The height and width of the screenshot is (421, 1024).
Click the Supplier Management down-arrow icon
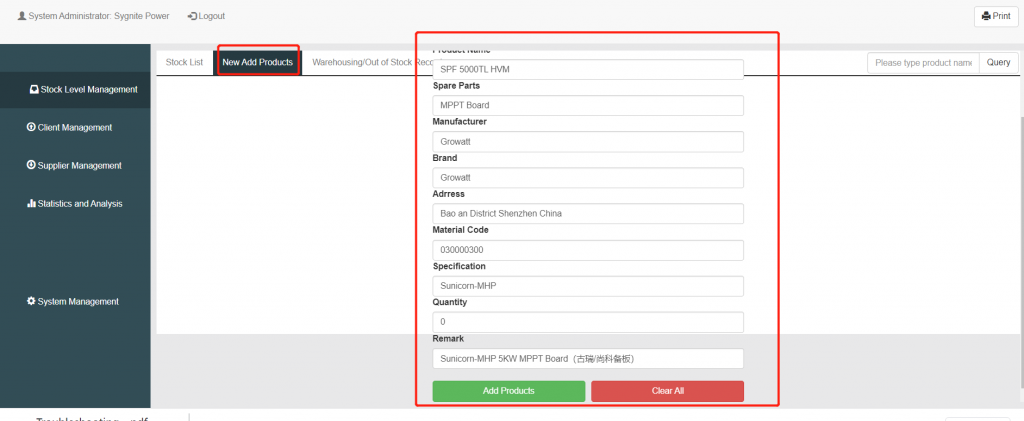[31, 165]
